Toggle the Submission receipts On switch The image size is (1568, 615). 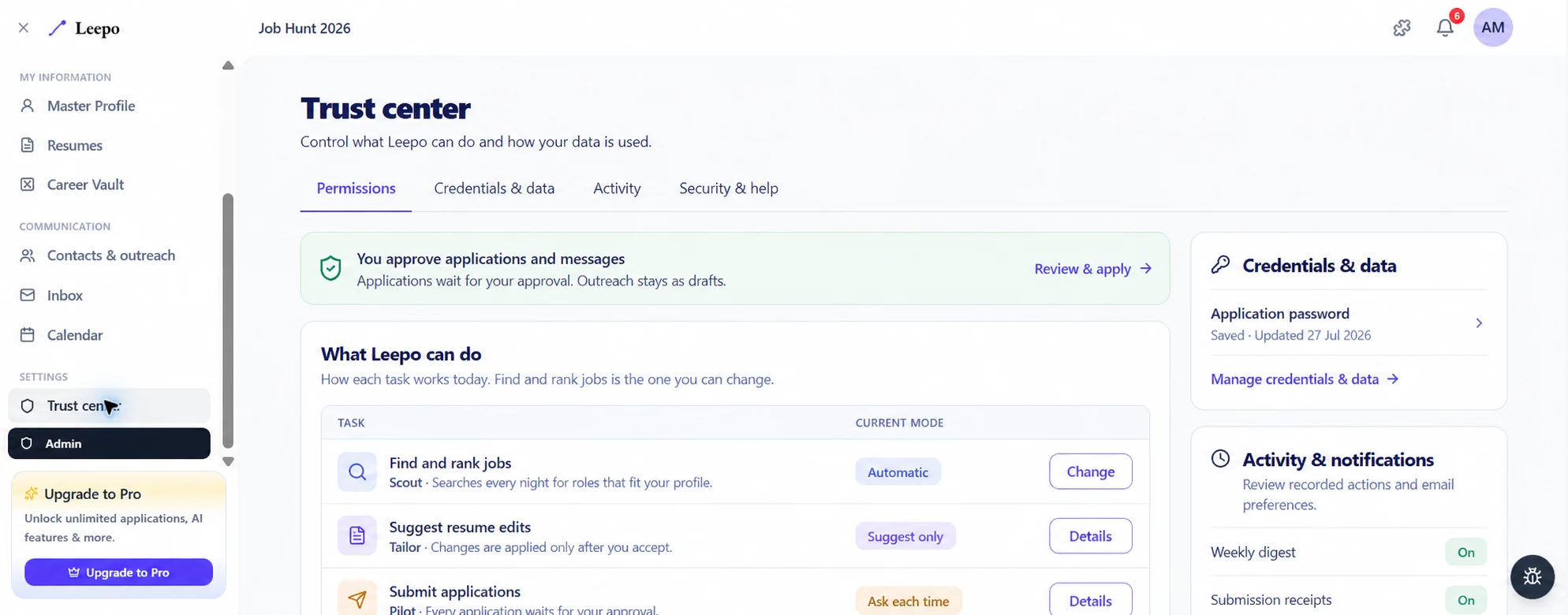click(1465, 600)
